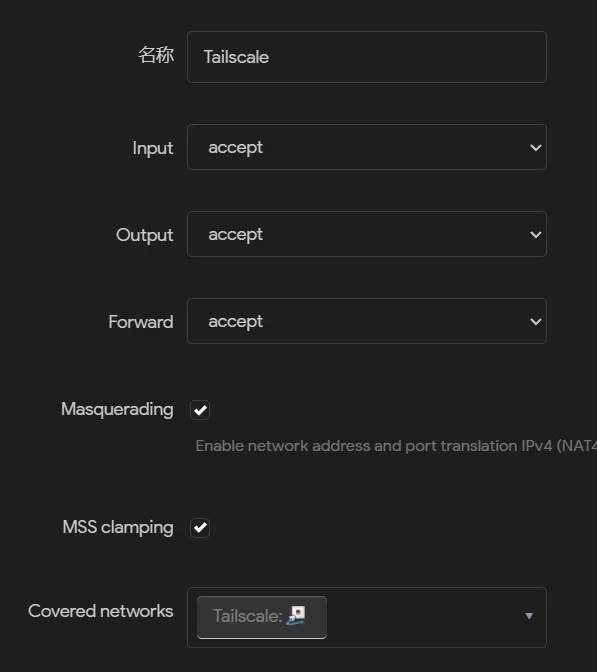Open the Forward policy accept dropdown
The image size is (597, 672).
point(367,321)
